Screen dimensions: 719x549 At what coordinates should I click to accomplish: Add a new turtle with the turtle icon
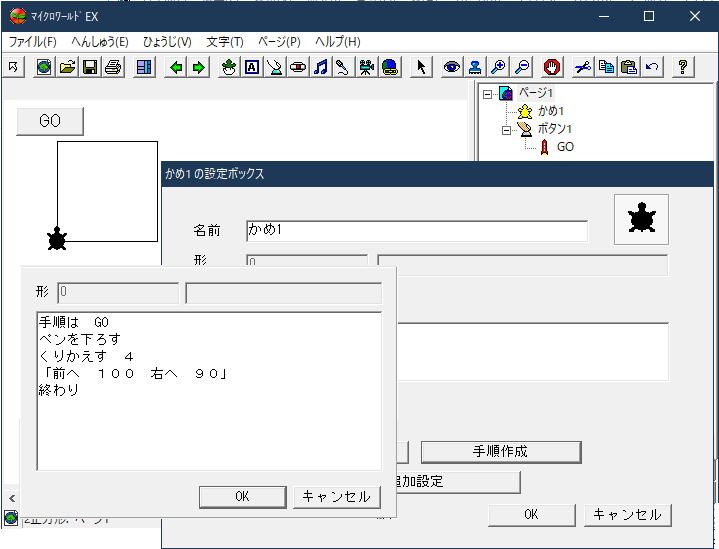tap(229, 67)
